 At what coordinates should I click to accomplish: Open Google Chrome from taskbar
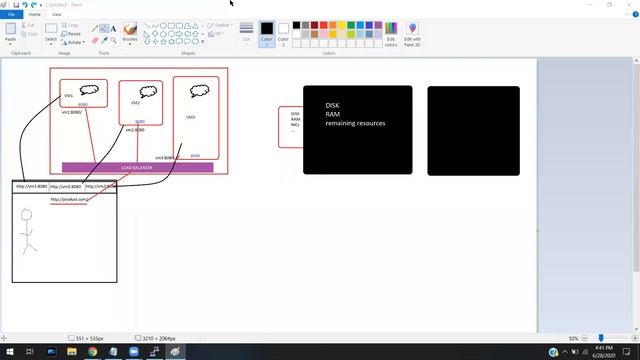pos(93,351)
